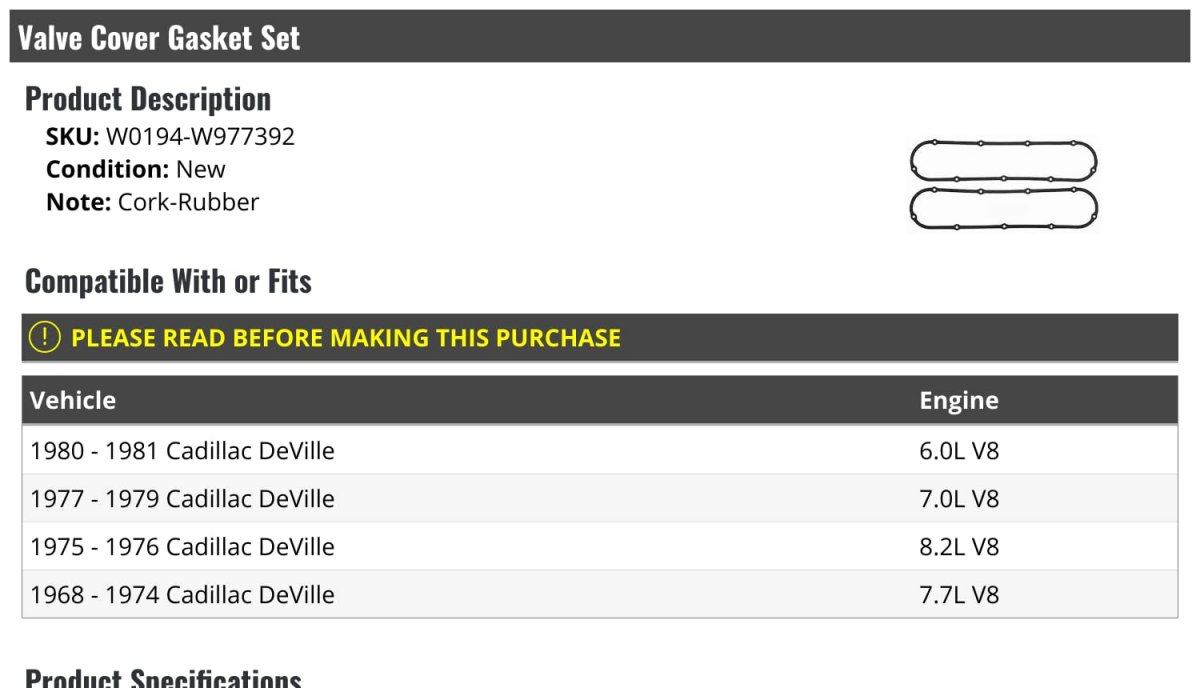Click the 8.2L V8 engine cell
Viewport: 1200px width, 688px height.
click(x=959, y=547)
